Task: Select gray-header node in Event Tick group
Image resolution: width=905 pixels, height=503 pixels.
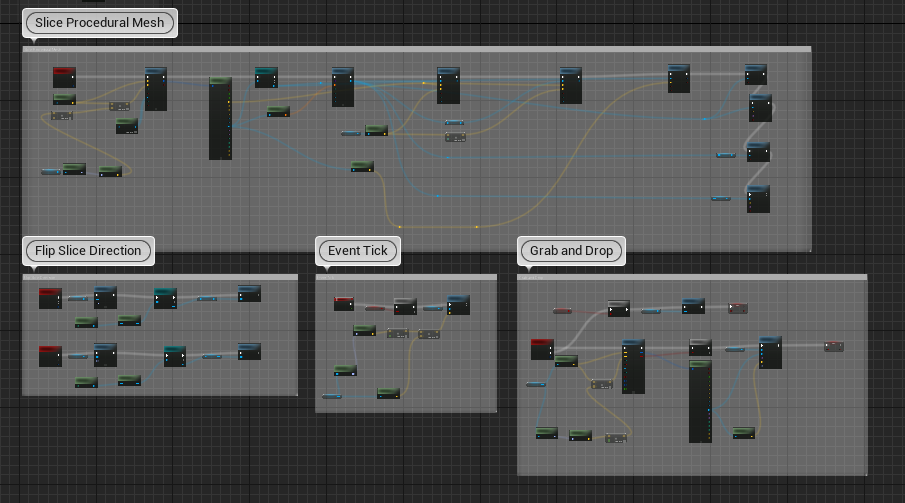Action: click(405, 307)
